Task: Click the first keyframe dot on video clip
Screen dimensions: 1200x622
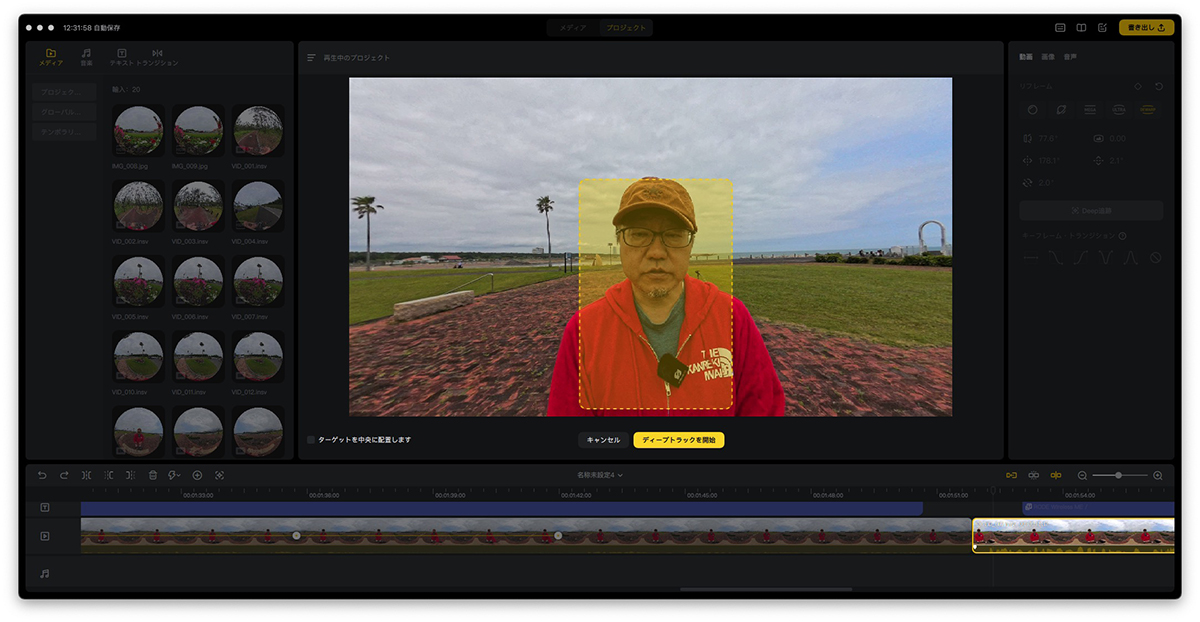Action: point(296,536)
